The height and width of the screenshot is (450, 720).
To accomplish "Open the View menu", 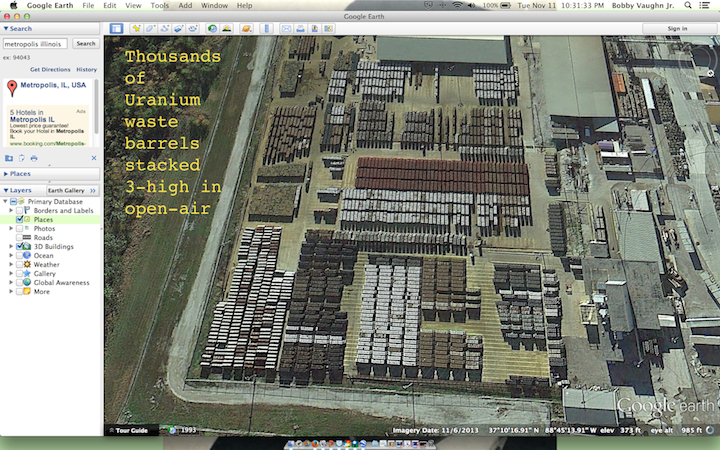I will [133, 6].
